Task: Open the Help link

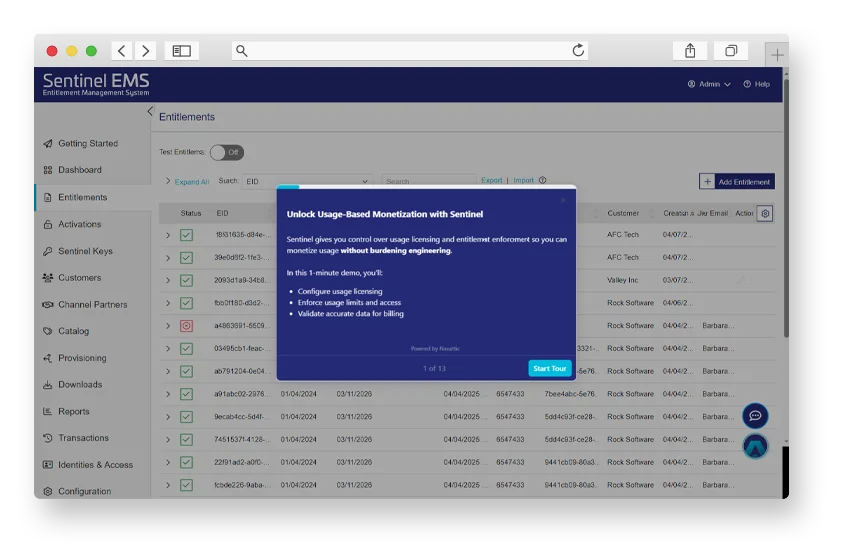Action: pyautogui.click(x=757, y=84)
